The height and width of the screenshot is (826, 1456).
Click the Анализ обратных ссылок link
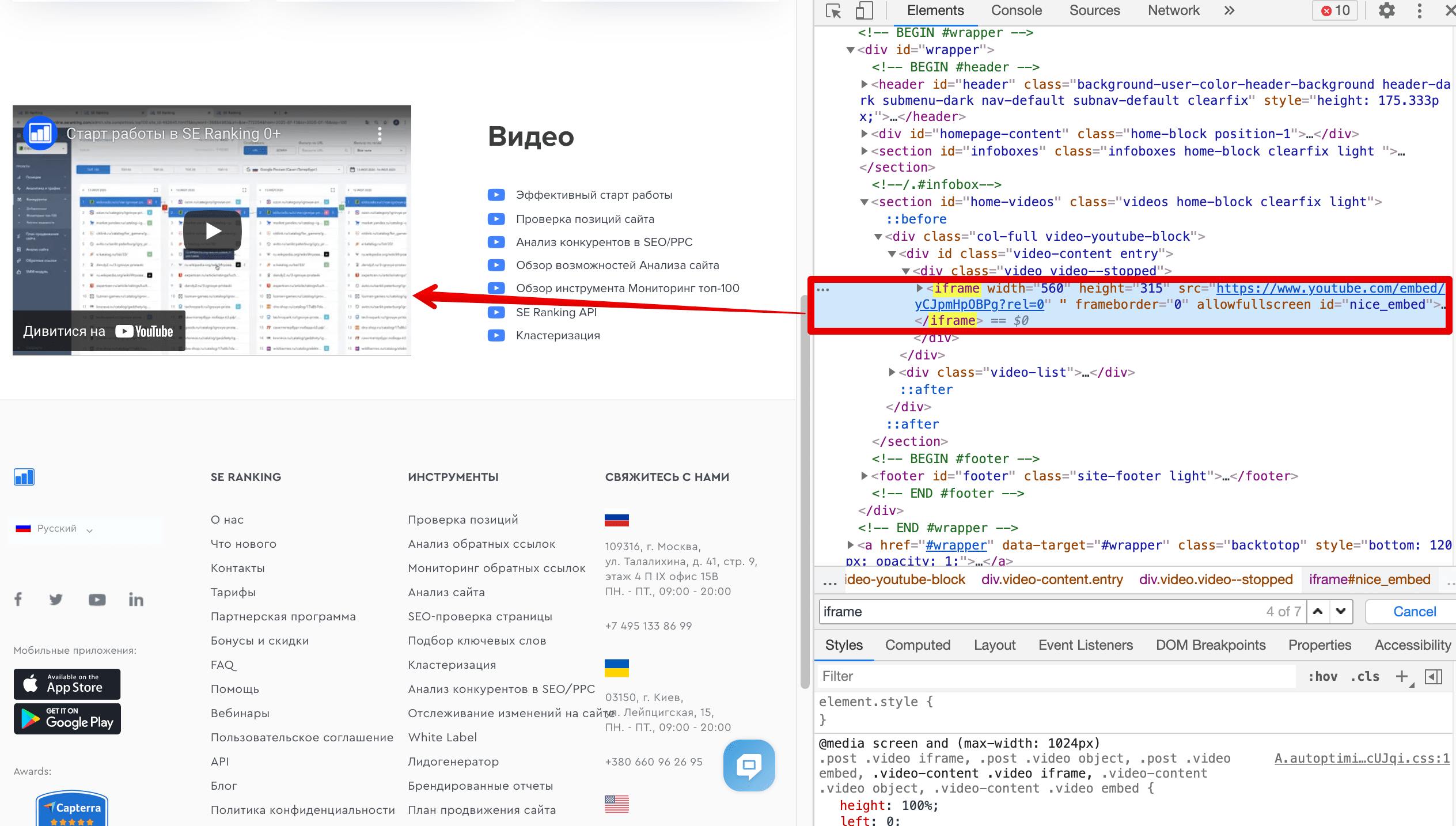(x=481, y=544)
